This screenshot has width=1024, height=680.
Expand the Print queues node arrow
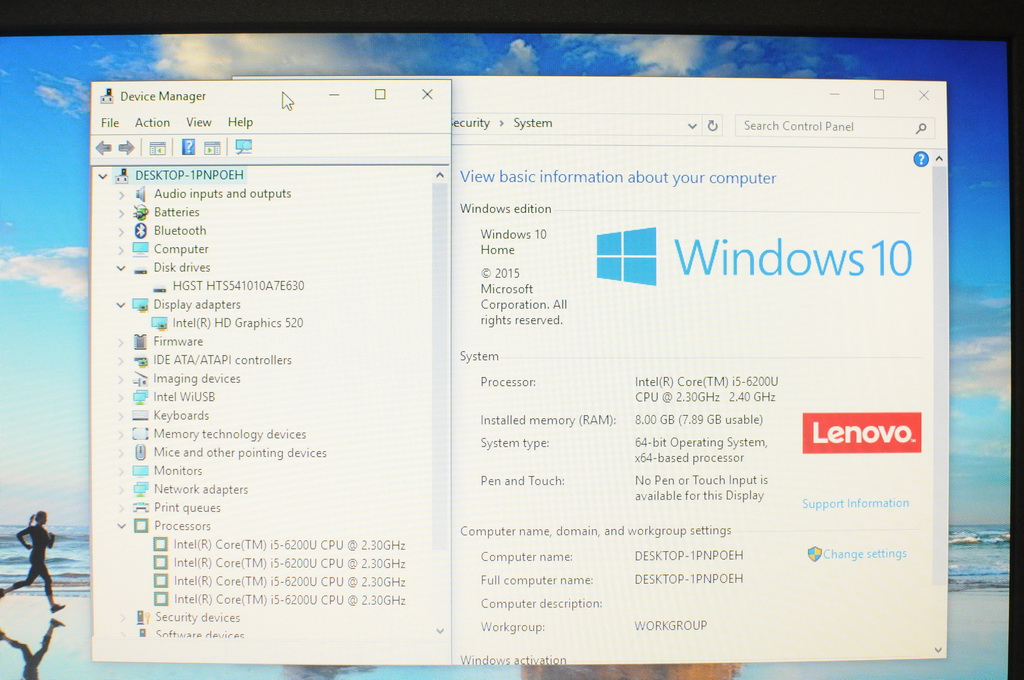pyautogui.click(x=121, y=508)
